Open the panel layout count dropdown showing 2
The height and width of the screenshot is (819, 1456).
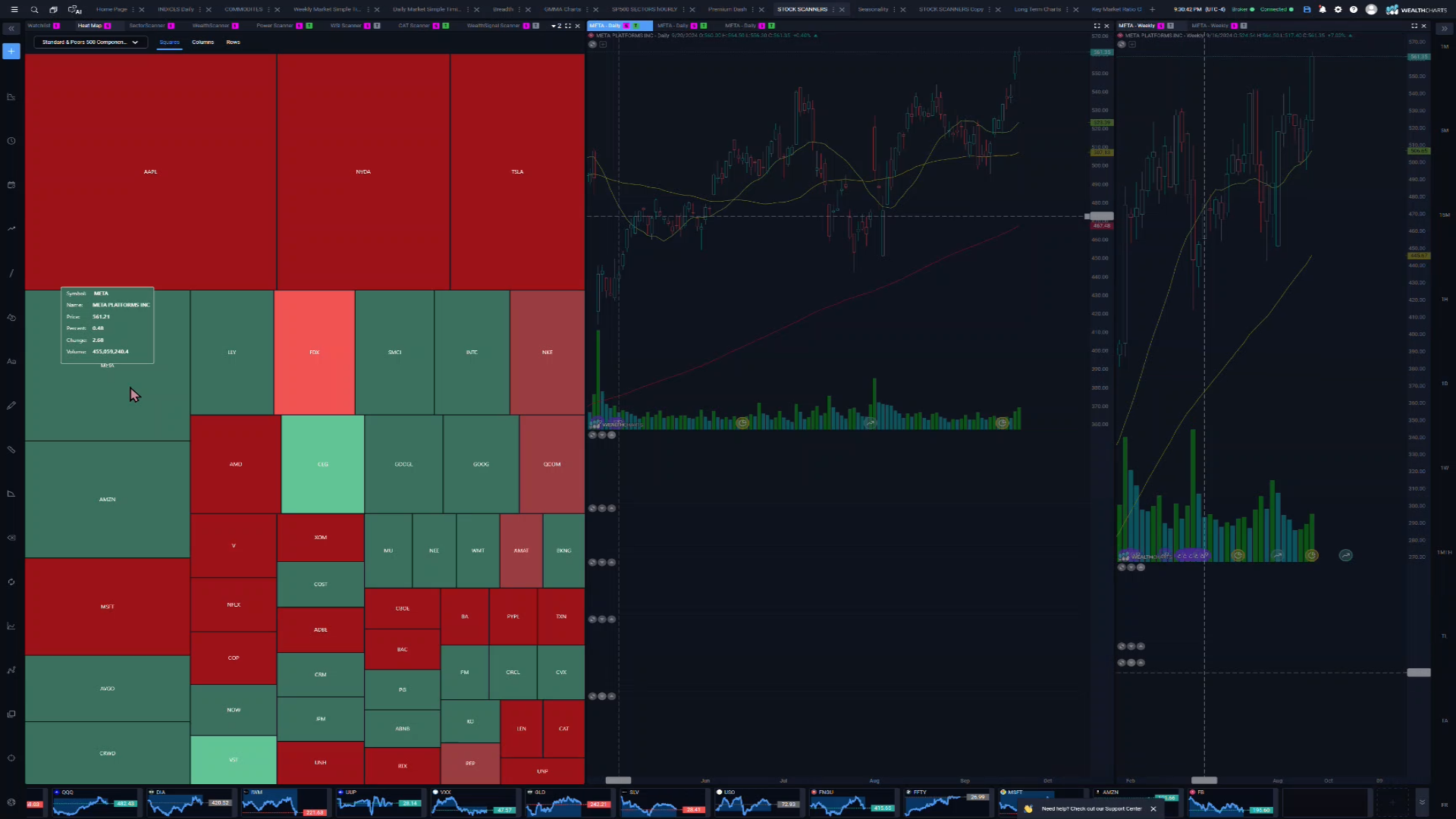[x=557, y=26]
